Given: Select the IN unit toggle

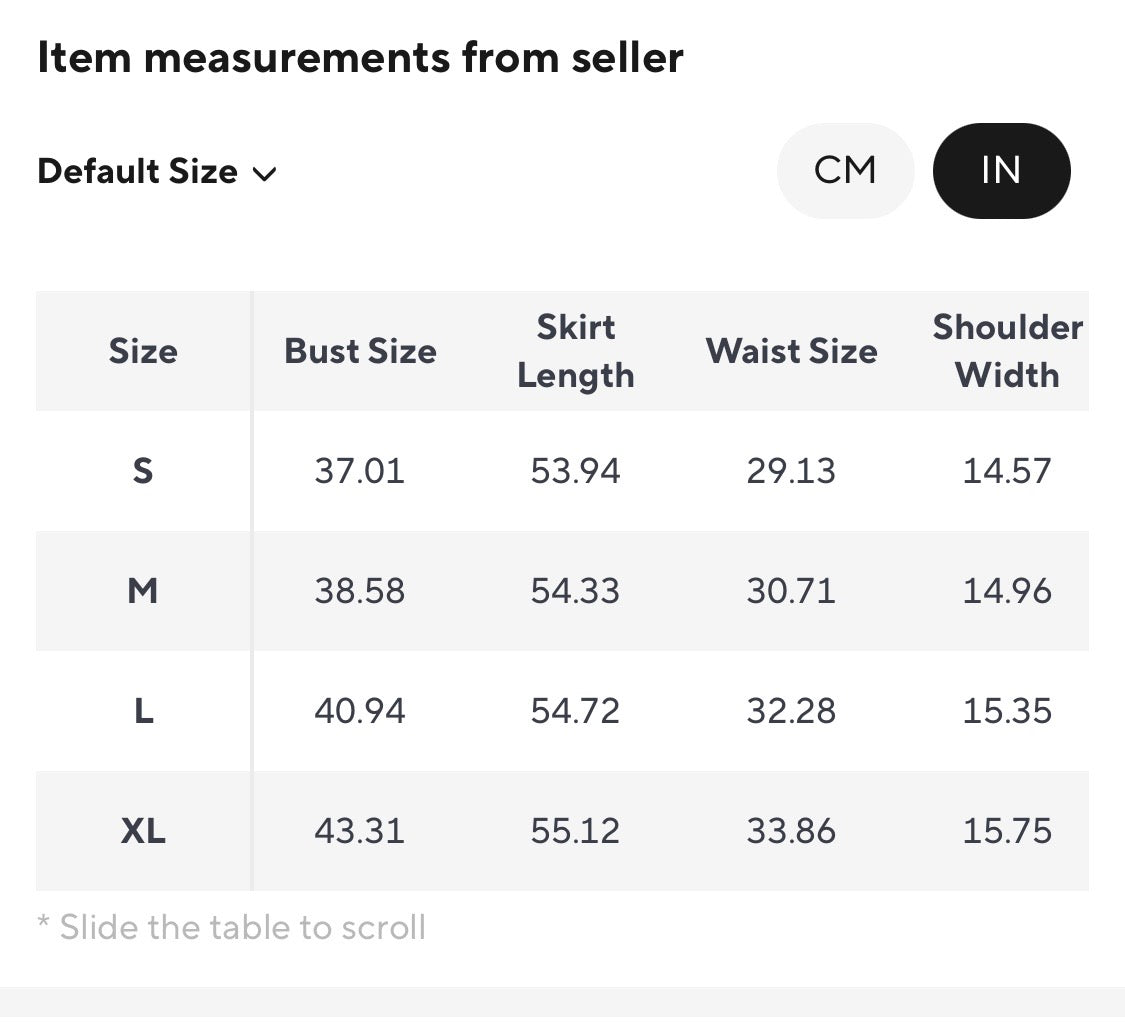Looking at the screenshot, I should click(1002, 171).
